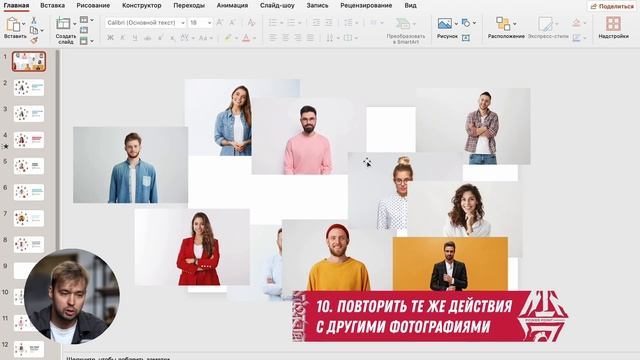Expand the Рисунок picture dropdown arrow
This screenshot has height=360, width=640.
[x=456, y=24]
